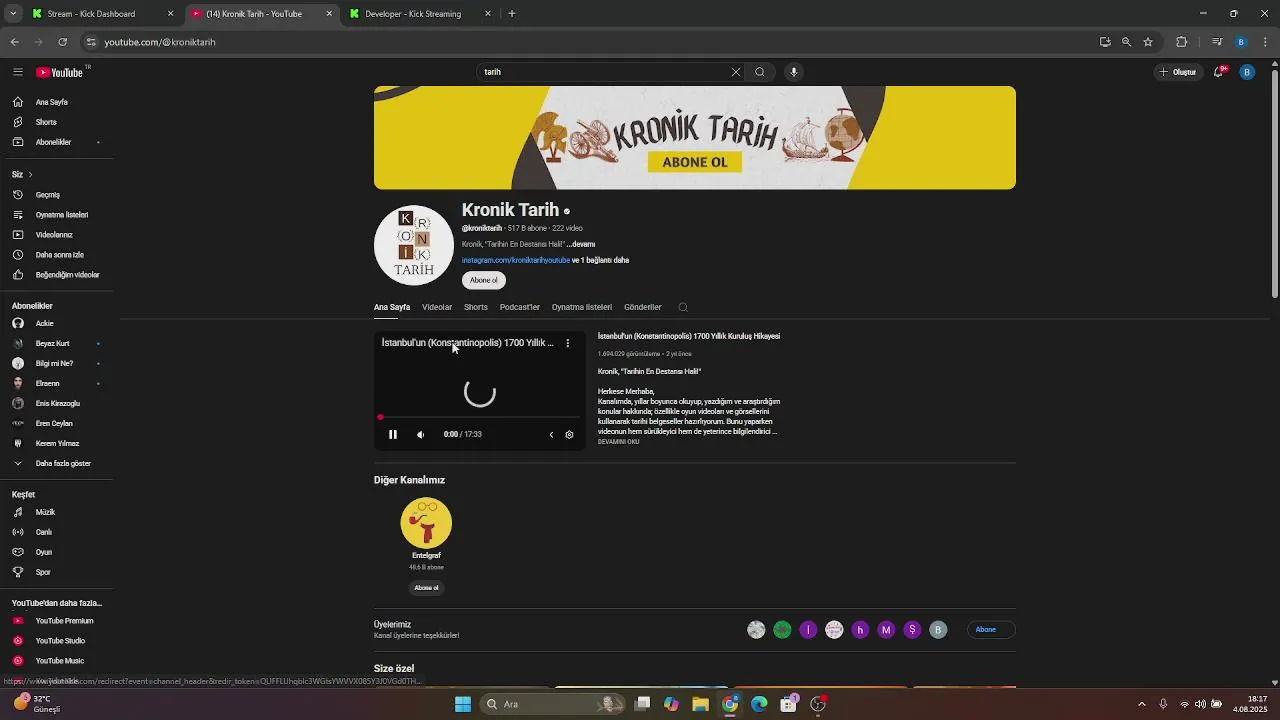Screen dimensions: 1280x720
Task: Show hidden system tray icons
Action: (x=1142, y=704)
